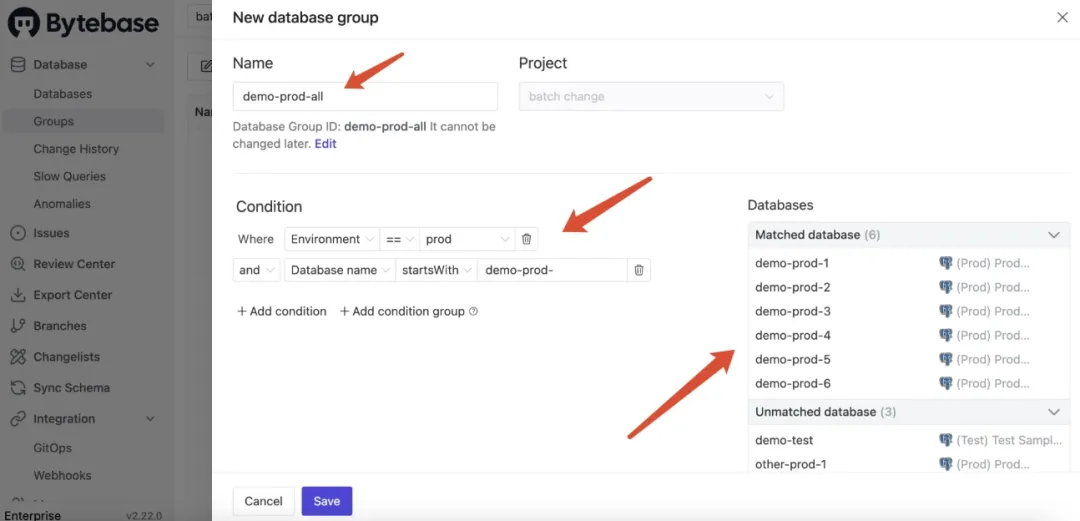Save the new database group
1080x521 pixels.
[327, 501]
